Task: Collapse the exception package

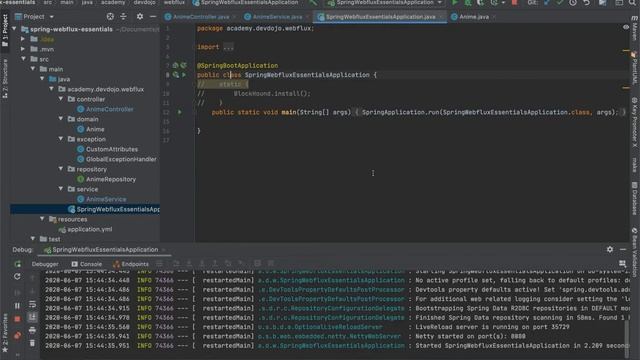Action: (x=60, y=139)
